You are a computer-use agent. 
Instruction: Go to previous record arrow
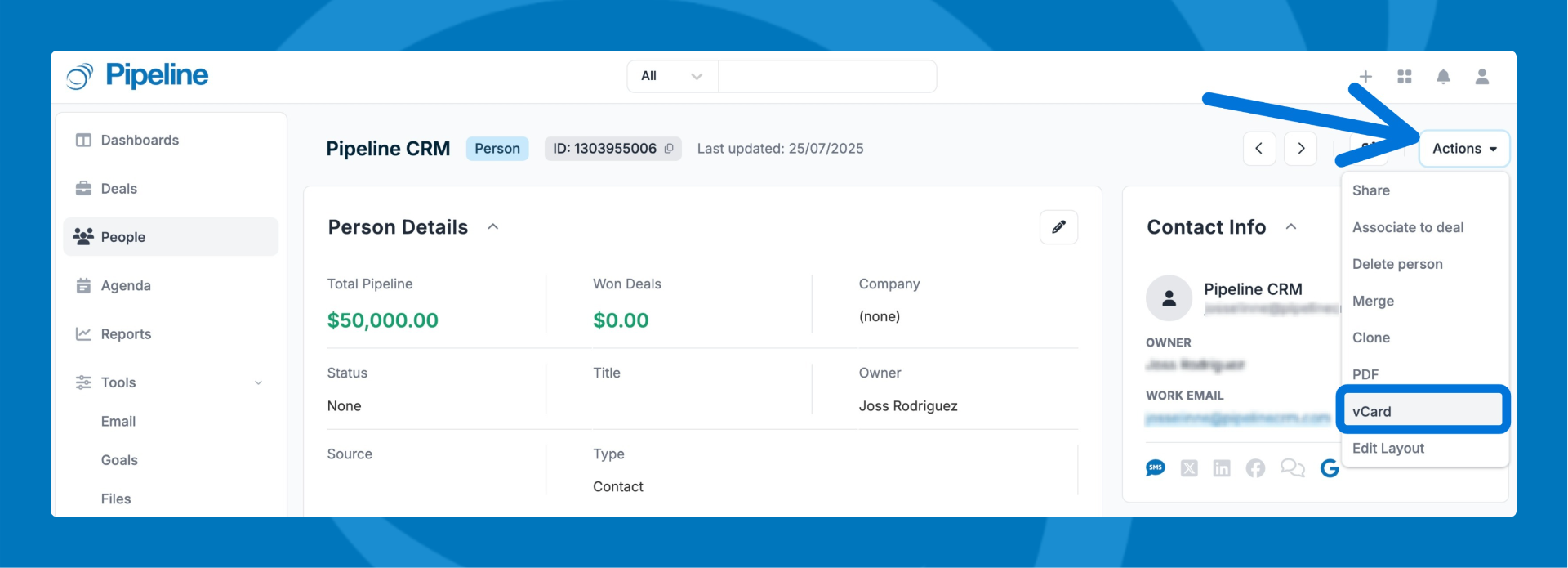pos(1259,149)
